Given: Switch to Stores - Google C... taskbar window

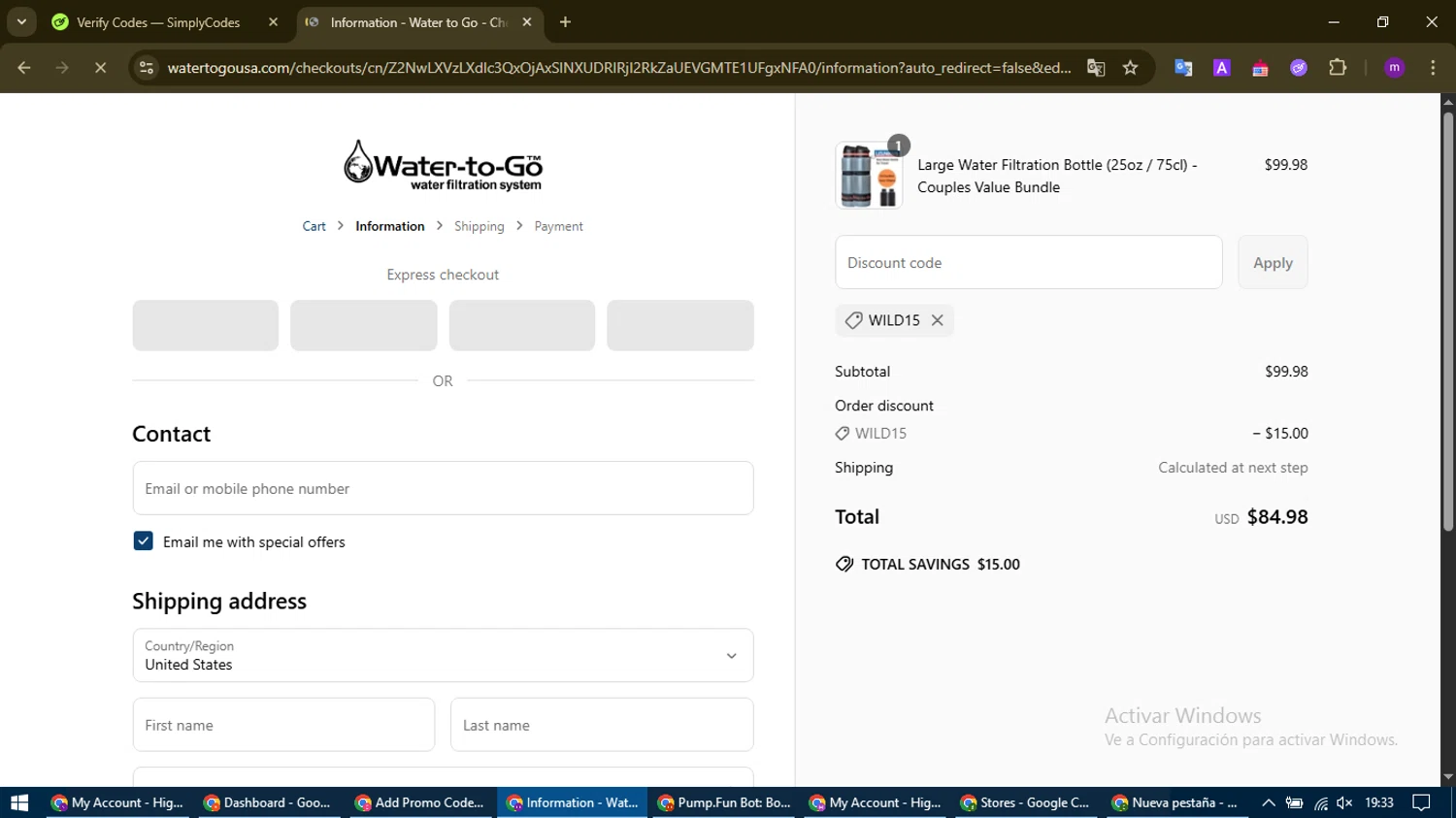Looking at the screenshot, I should pos(1025,802).
